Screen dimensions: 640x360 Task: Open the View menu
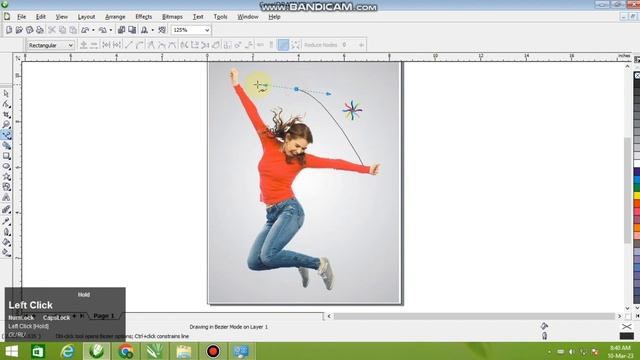[x=61, y=17]
